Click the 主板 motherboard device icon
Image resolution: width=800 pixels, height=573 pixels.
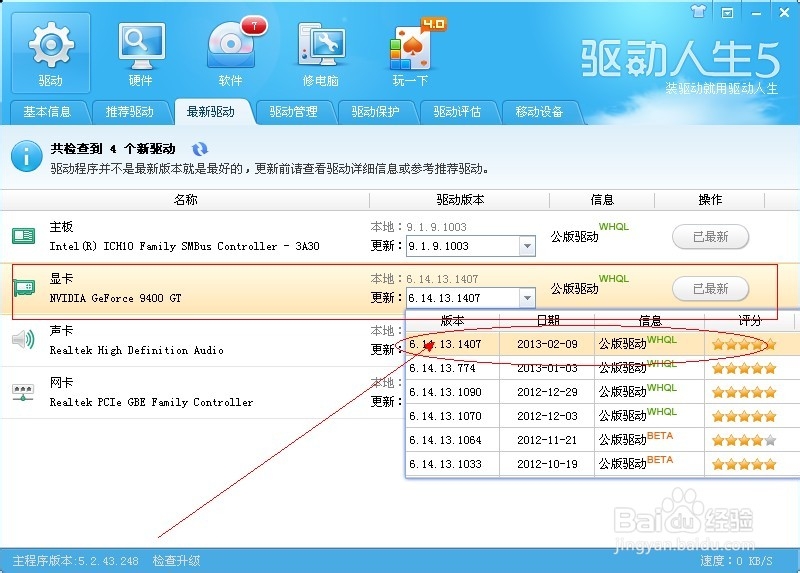click(23, 236)
